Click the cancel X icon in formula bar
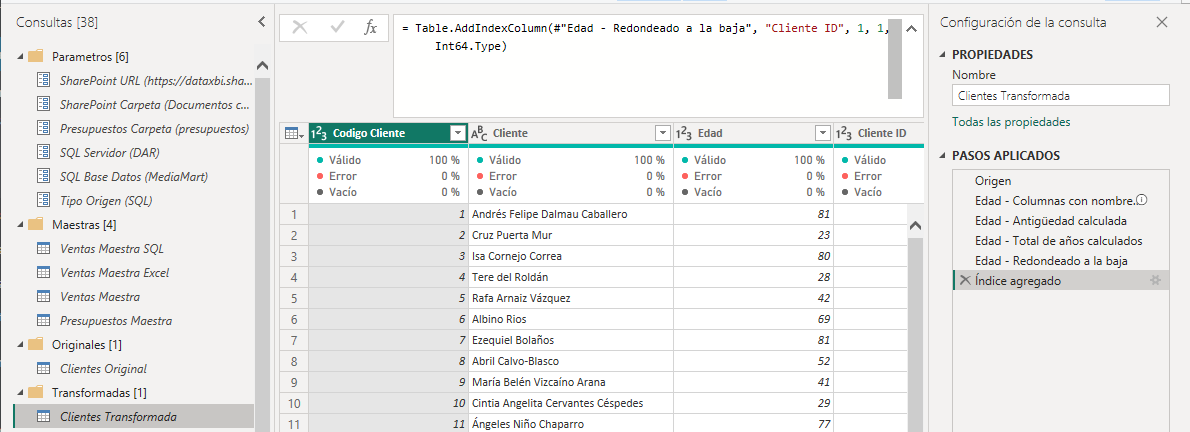Image resolution: width=1190 pixels, height=432 pixels. pyautogui.click(x=299, y=28)
